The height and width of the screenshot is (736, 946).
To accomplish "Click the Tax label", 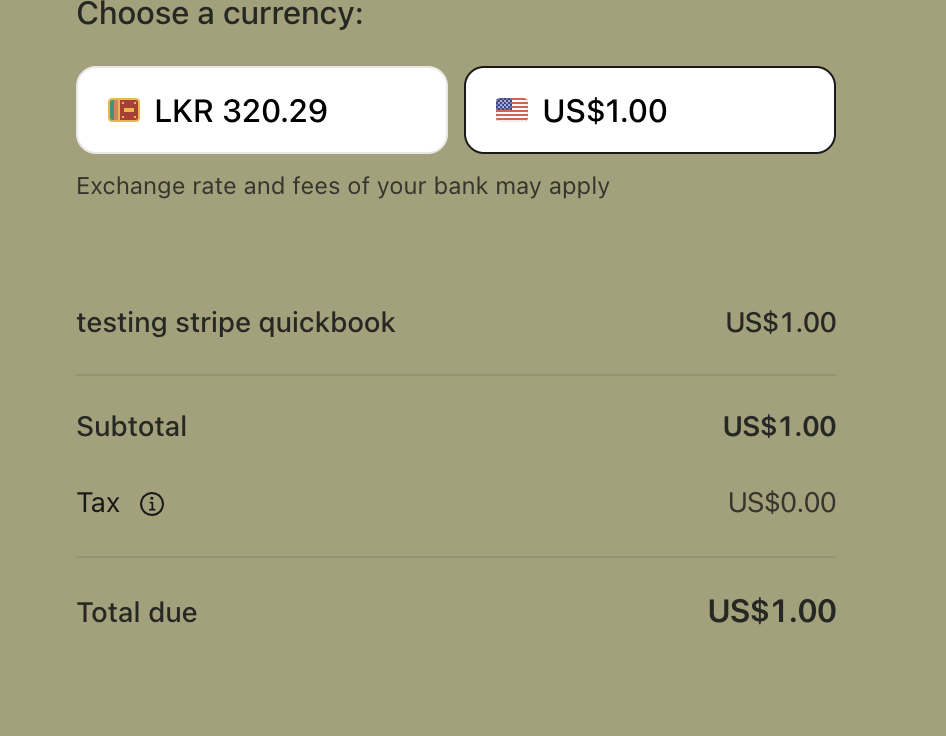I will pyautogui.click(x=98, y=503).
